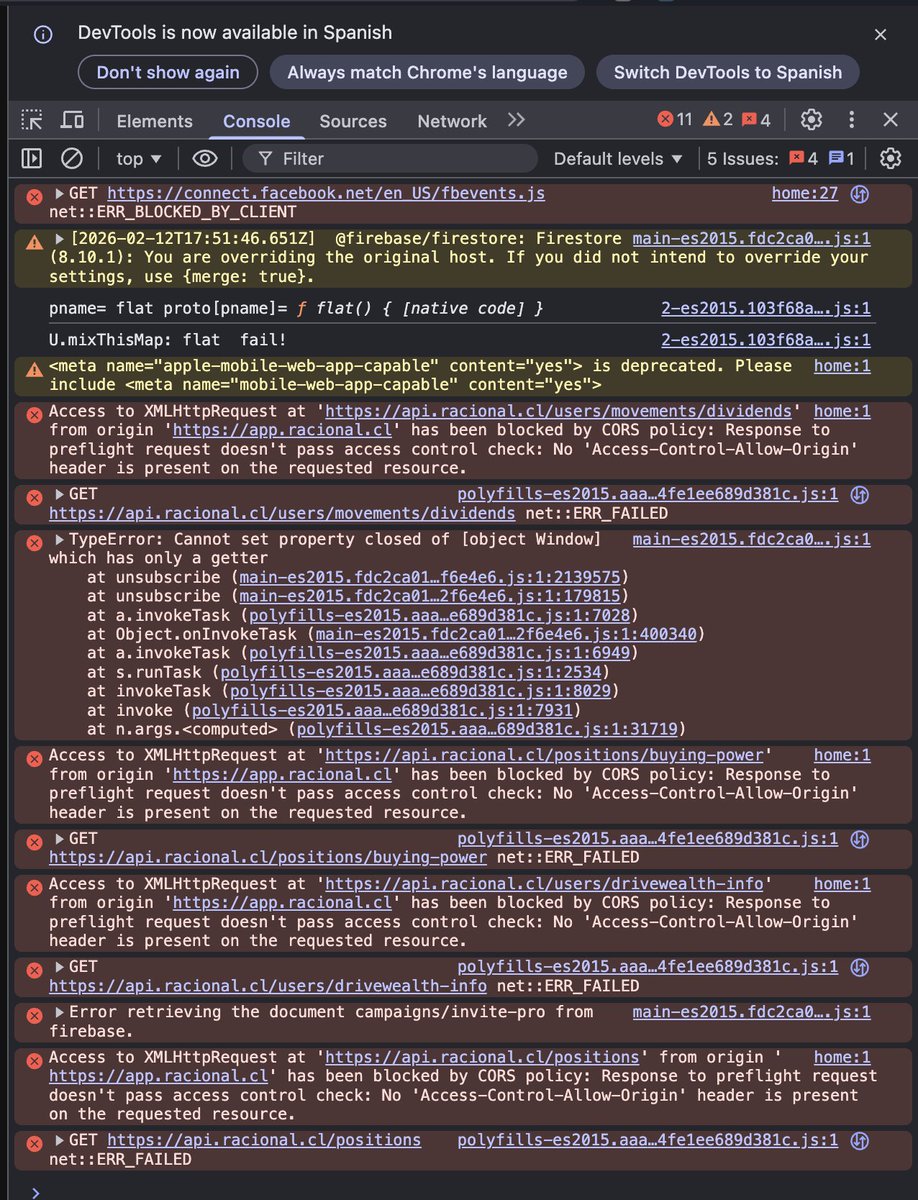Focus the console Filter input field
918x1200 pixels.
click(x=390, y=158)
